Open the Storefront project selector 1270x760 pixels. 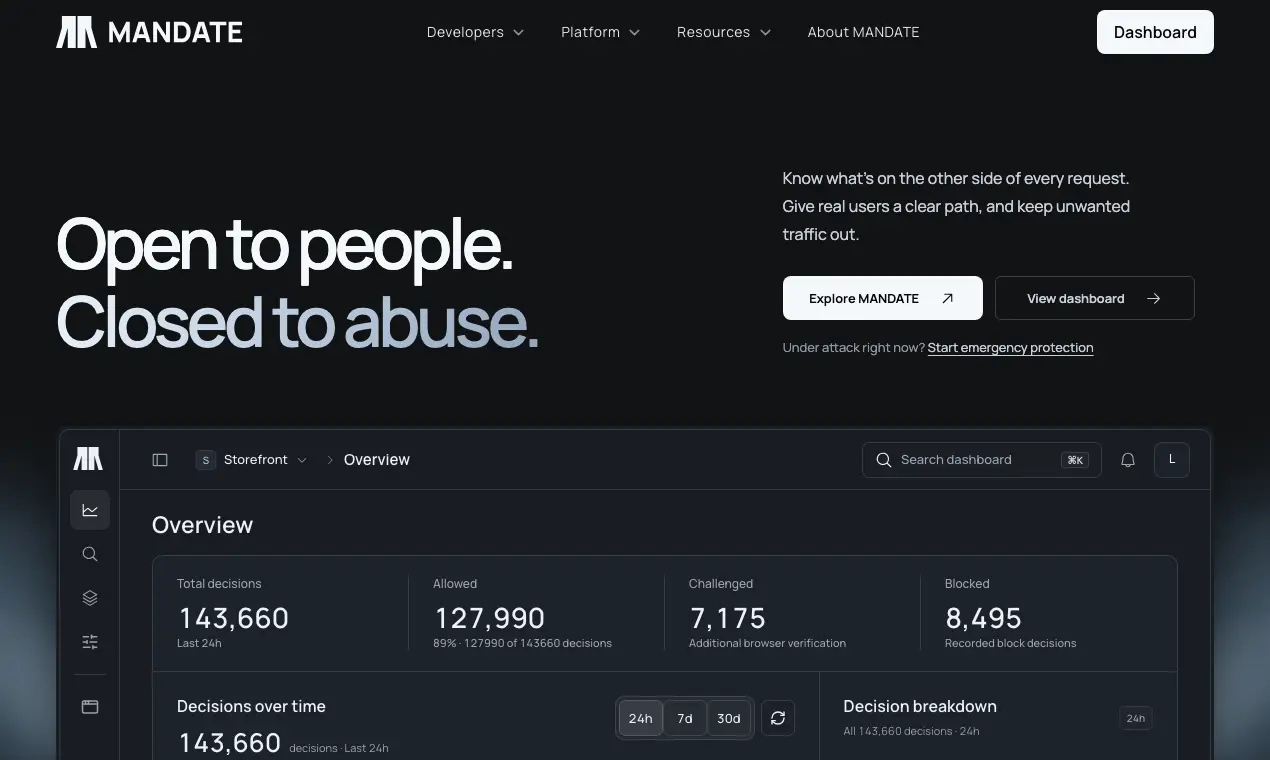point(252,460)
